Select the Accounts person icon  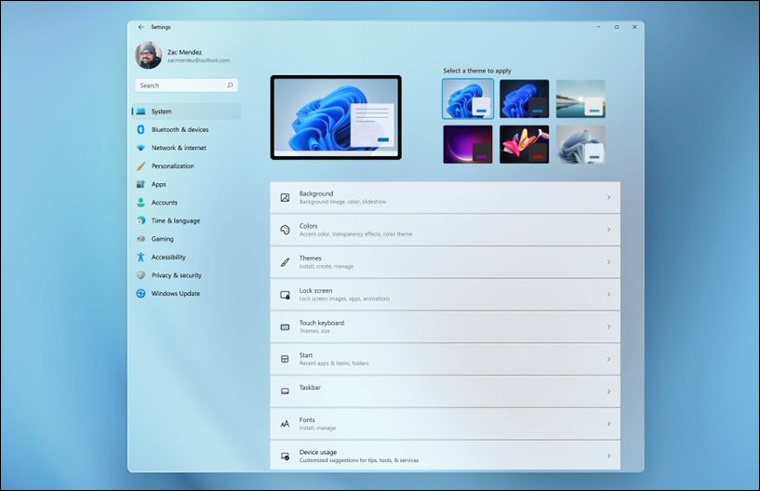(141, 203)
